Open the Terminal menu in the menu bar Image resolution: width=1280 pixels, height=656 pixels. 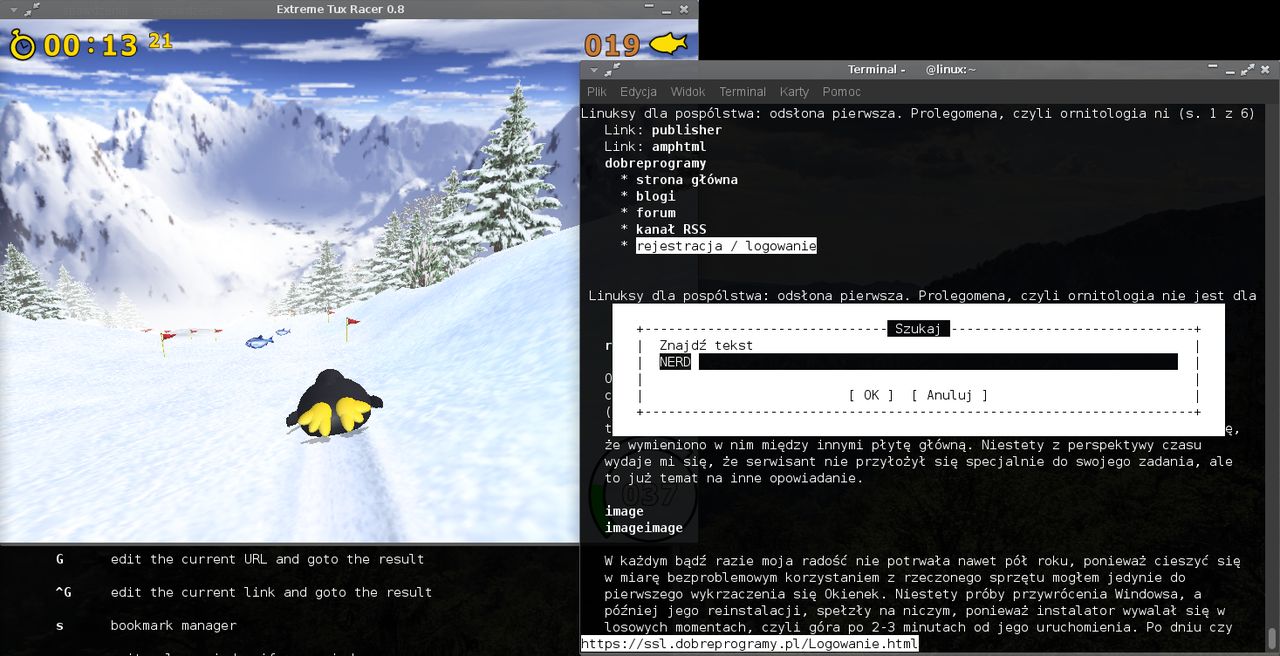742,91
